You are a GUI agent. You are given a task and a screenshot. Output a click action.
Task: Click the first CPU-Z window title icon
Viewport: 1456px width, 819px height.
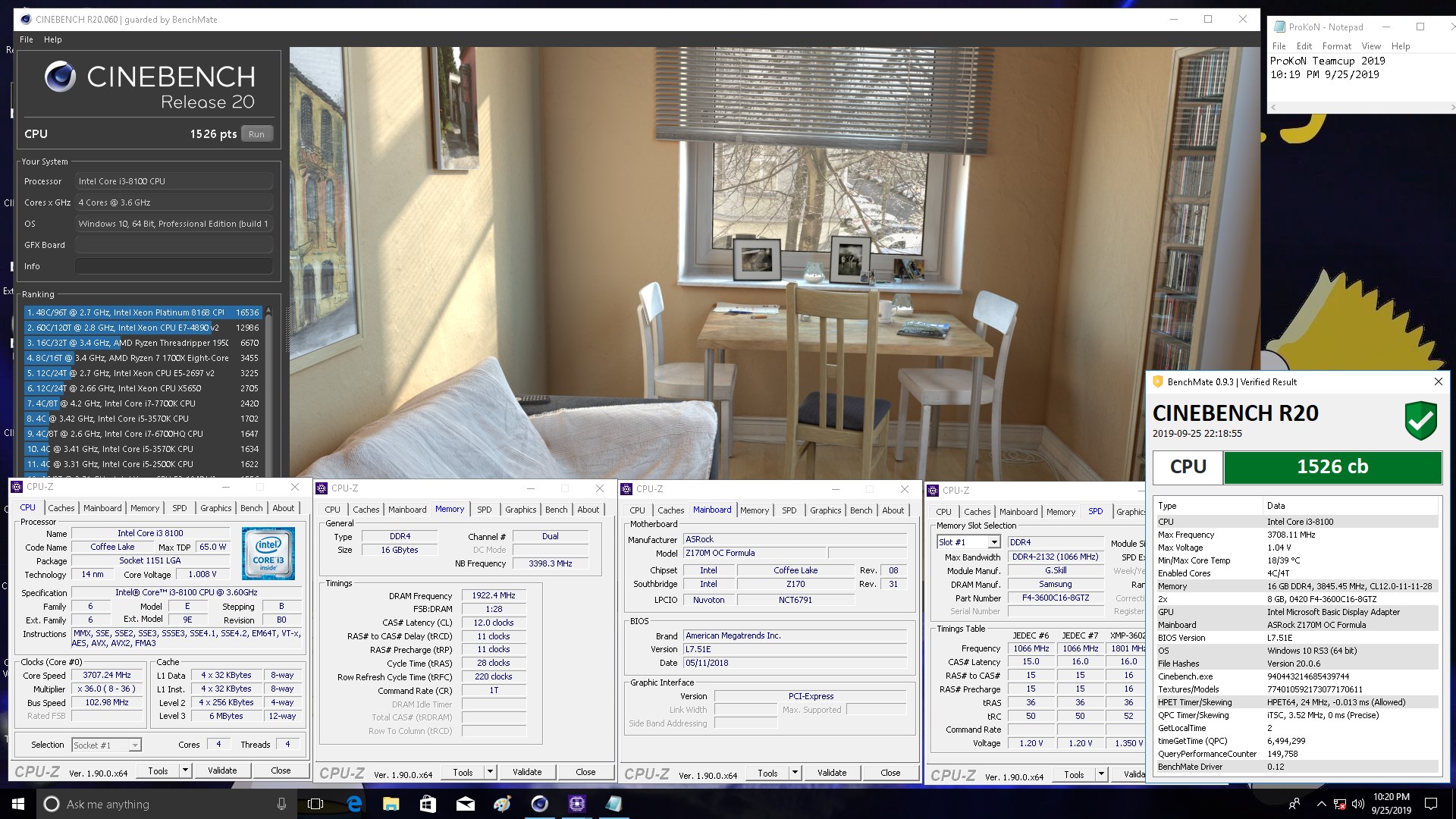[x=17, y=487]
